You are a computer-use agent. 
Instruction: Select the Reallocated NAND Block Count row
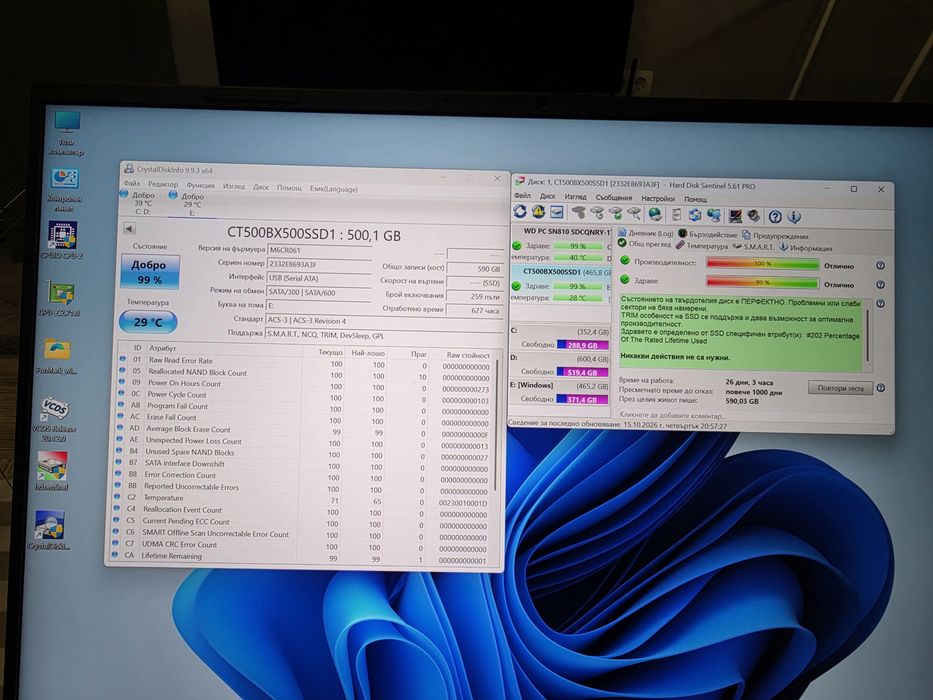pos(305,373)
